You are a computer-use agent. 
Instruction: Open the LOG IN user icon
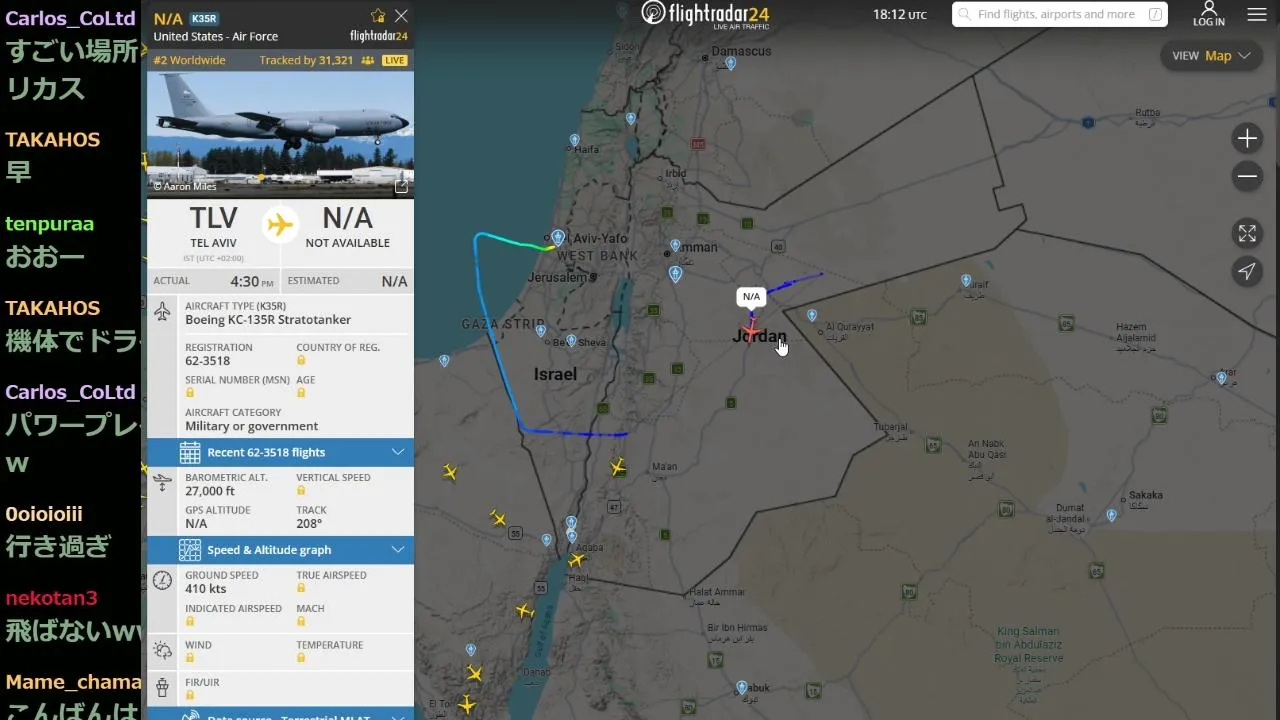(1208, 14)
